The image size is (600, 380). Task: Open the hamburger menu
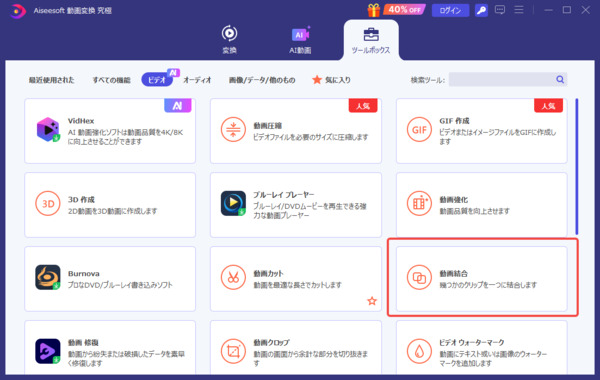coord(519,10)
